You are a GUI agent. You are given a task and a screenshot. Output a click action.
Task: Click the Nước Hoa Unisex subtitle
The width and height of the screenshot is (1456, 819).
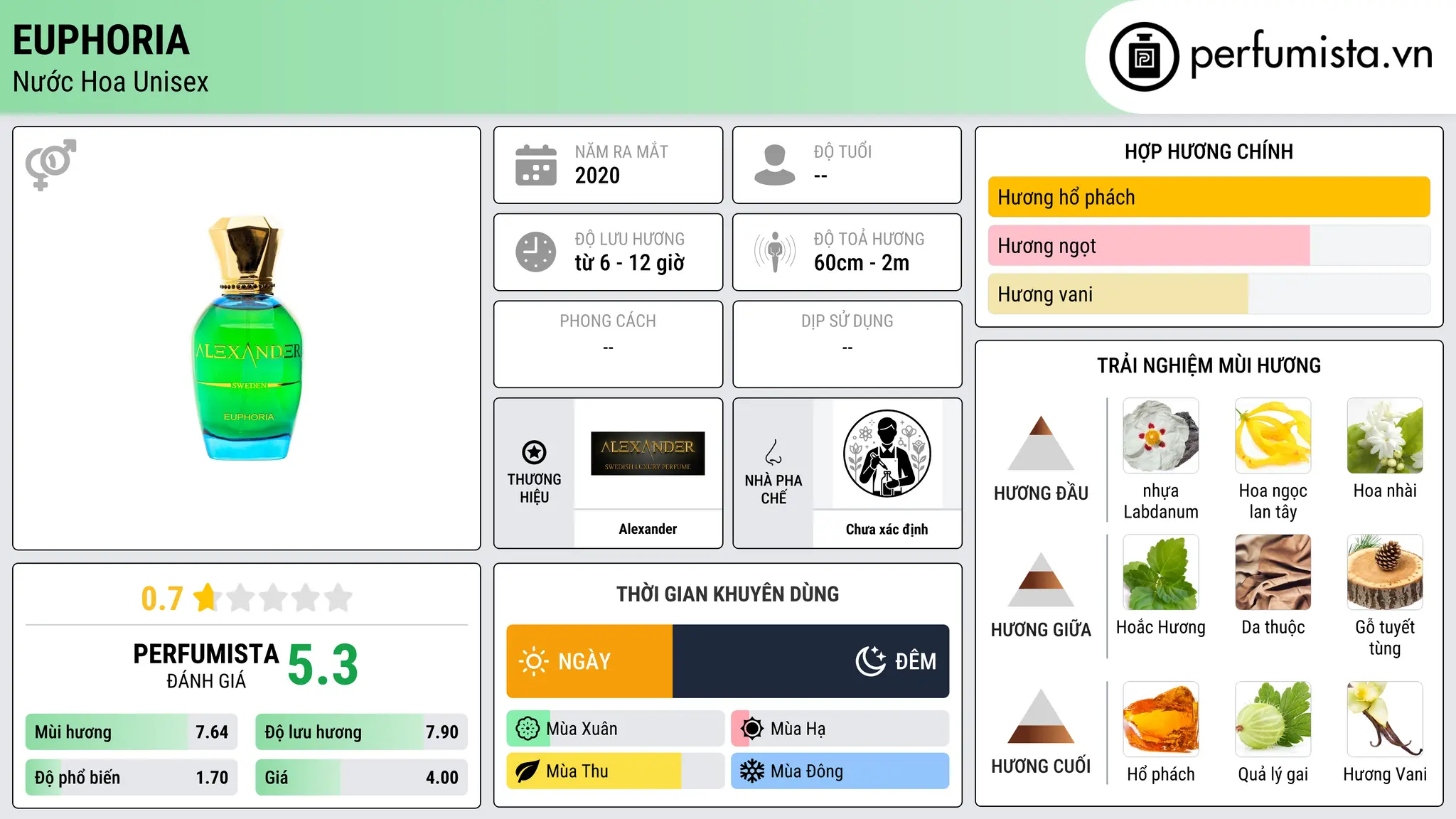pos(110,82)
